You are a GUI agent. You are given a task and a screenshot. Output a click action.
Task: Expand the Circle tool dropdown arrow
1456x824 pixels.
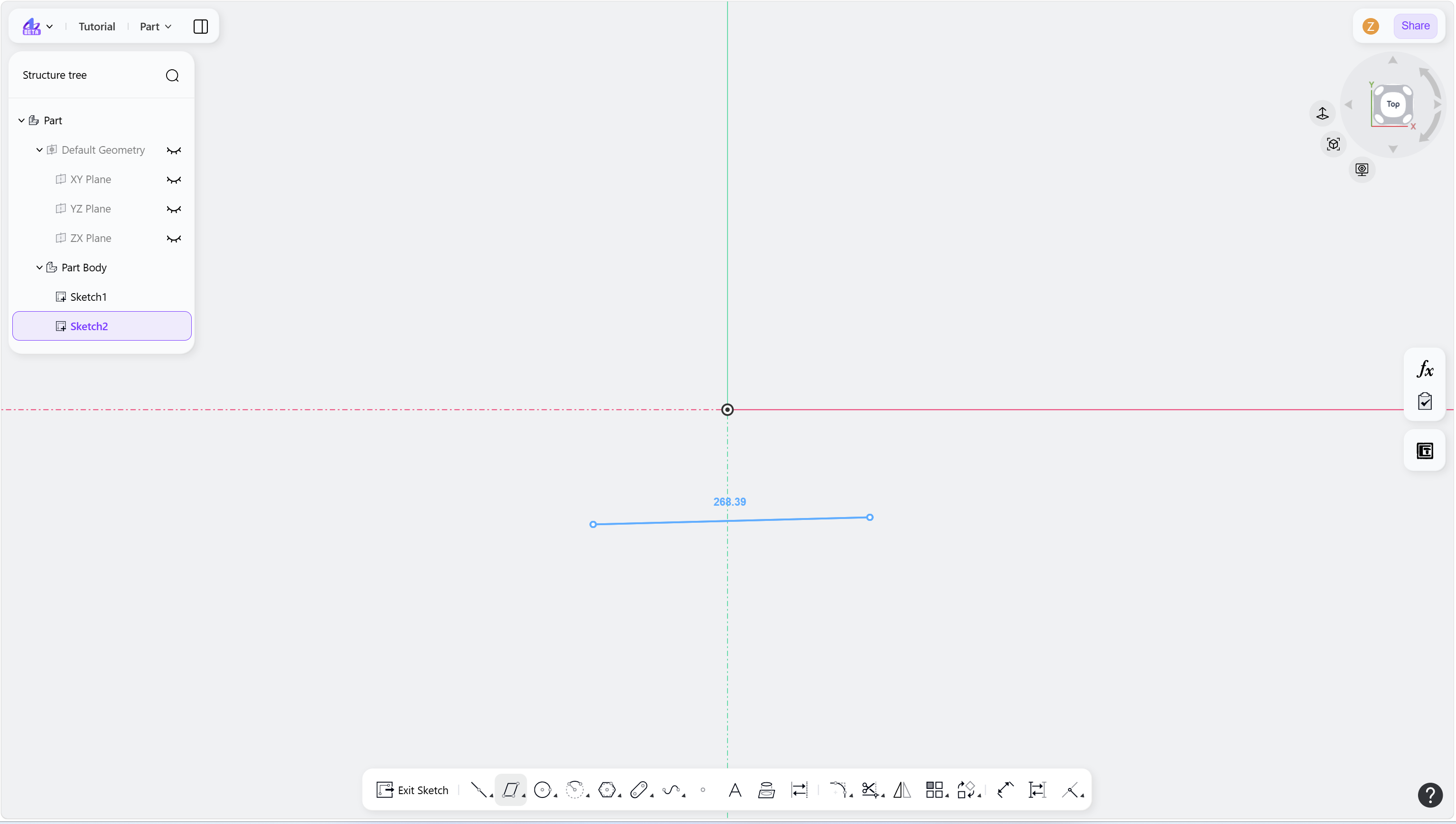click(555, 796)
